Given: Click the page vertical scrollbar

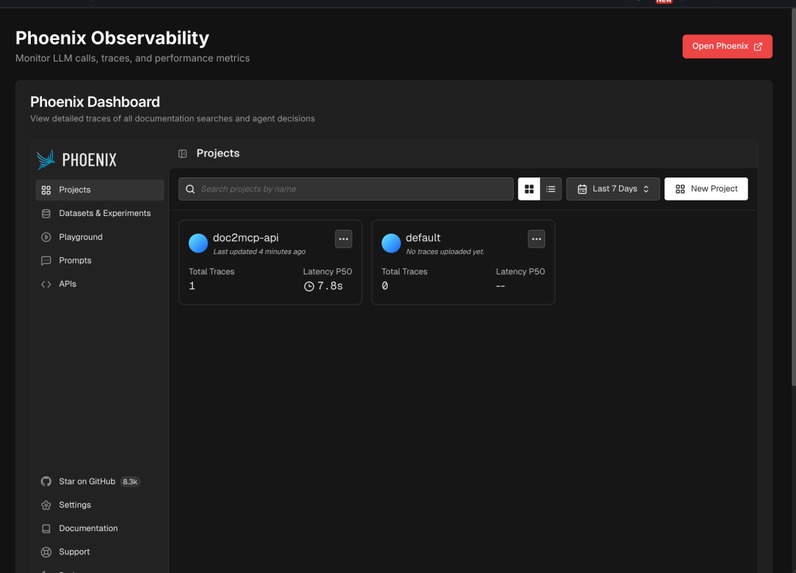Looking at the screenshot, I should (793, 198).
